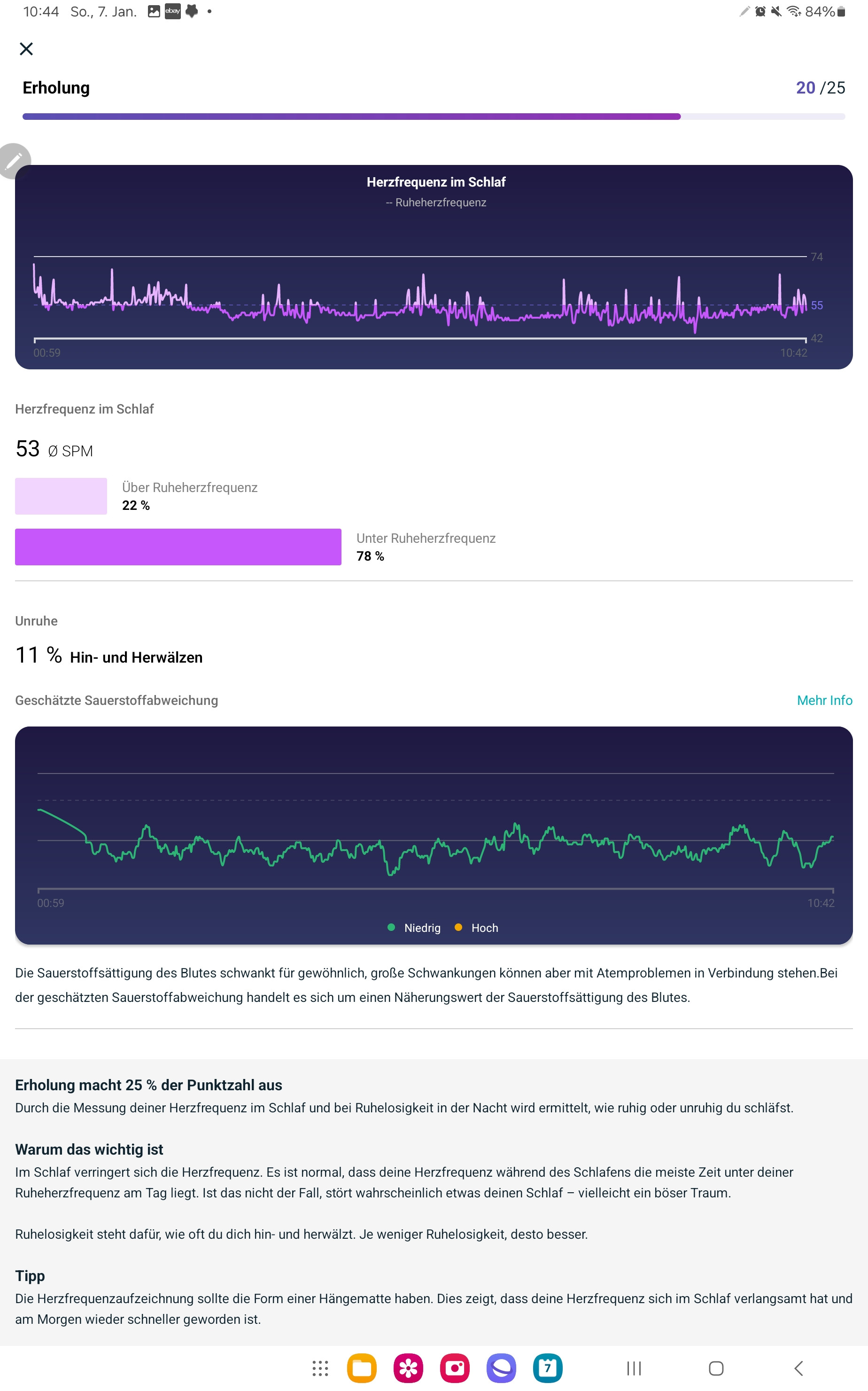Select the green oxygen variation graph
Image resolution: width=868 pixels, height=1391 pixels.
point(434,835)
